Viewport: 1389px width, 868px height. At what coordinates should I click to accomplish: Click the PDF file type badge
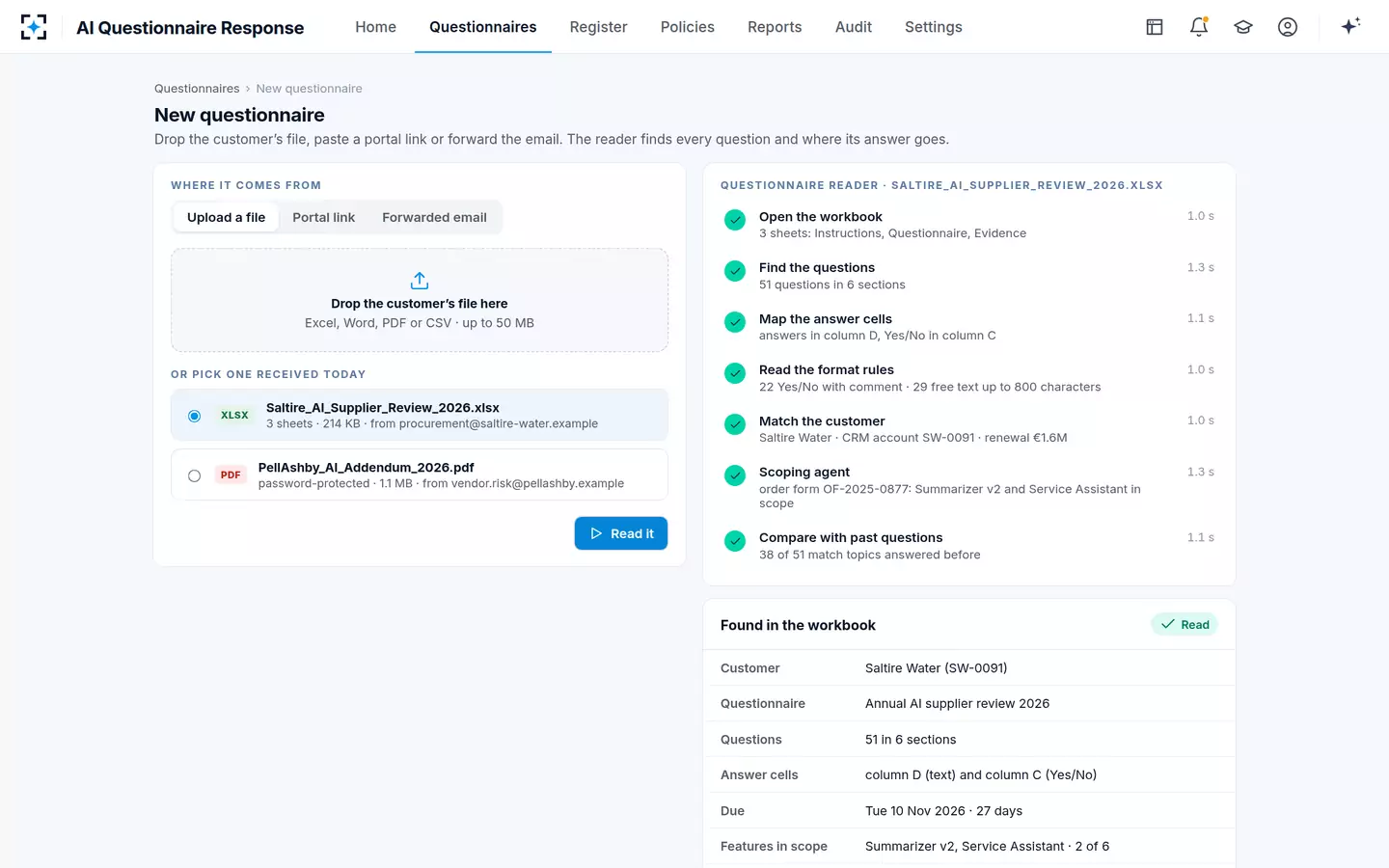tap(231, 475)
